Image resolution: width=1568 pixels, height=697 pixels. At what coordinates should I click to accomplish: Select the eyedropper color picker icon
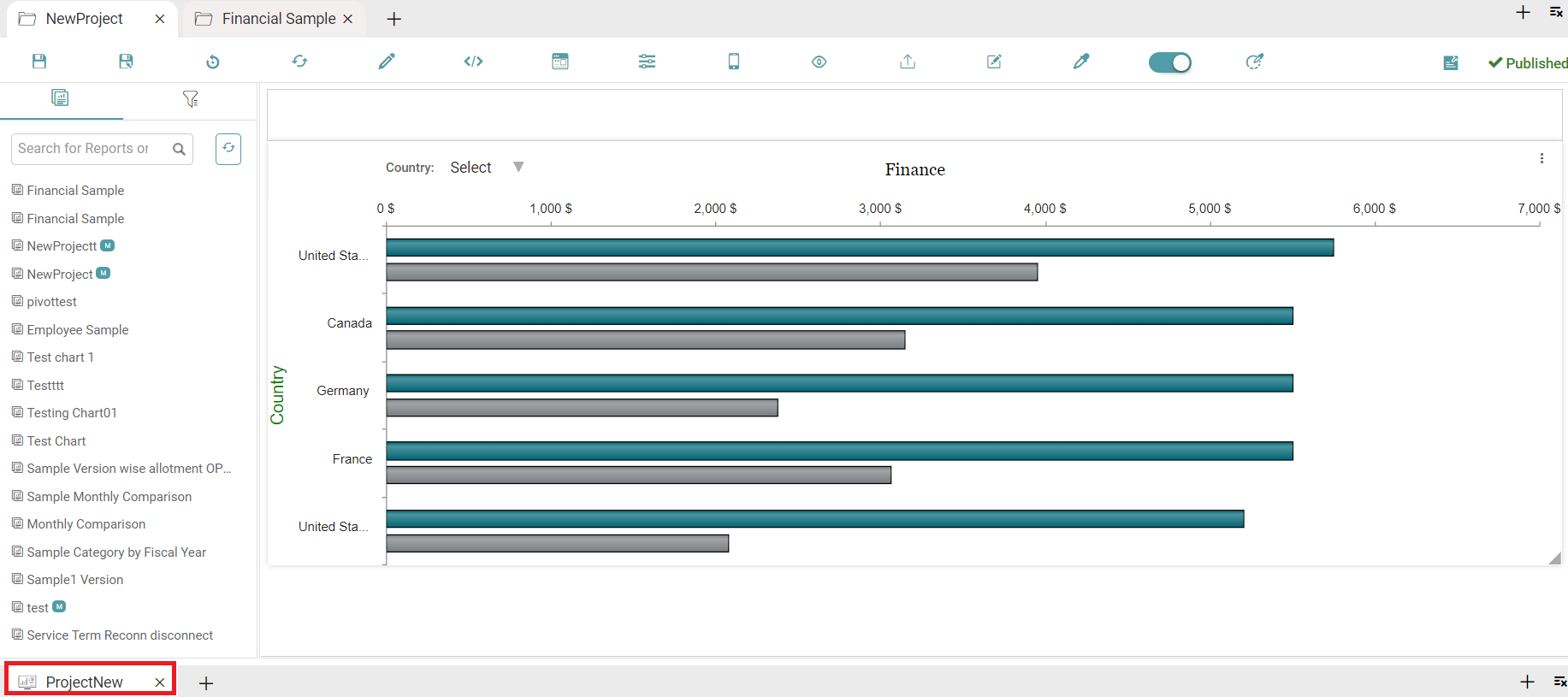tap(1081, 62)
